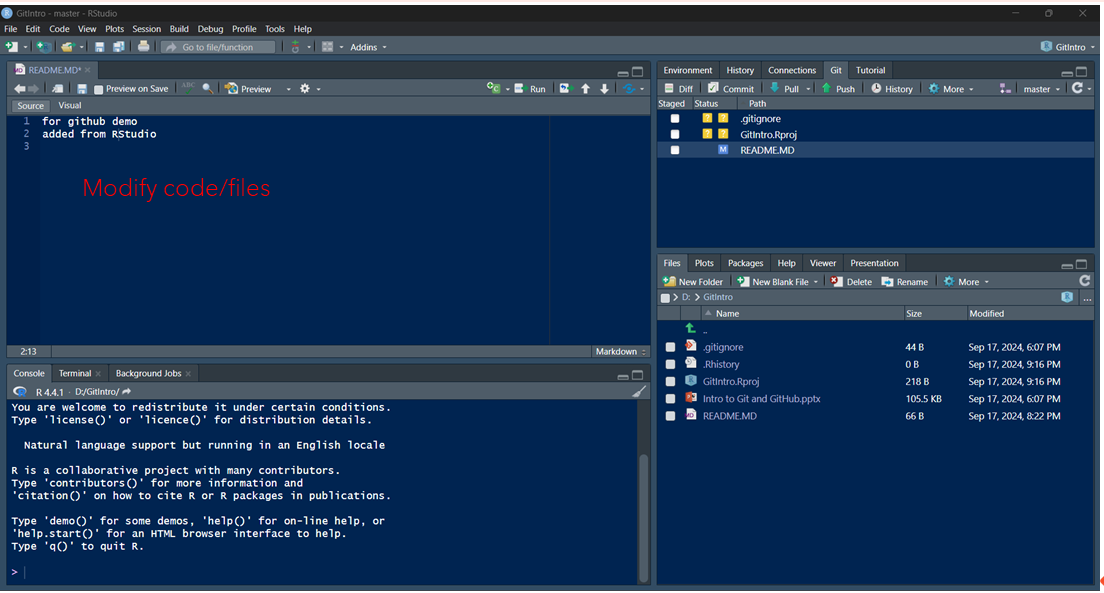The width and height of the screenshot is (1104, 593).
Task: Click the version control toolbar icon
Action: point(295,47)
